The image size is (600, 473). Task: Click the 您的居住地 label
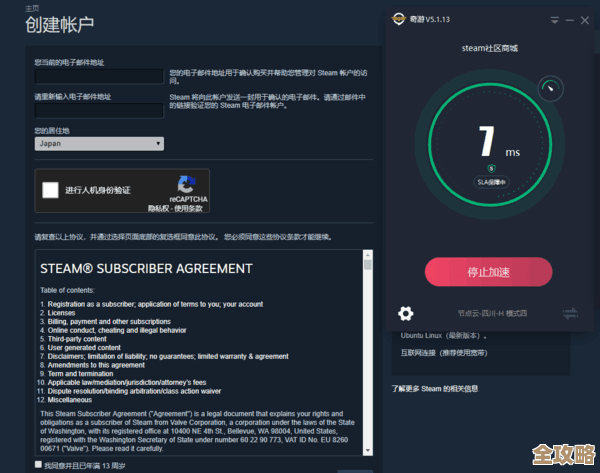[x=52, y=131]
